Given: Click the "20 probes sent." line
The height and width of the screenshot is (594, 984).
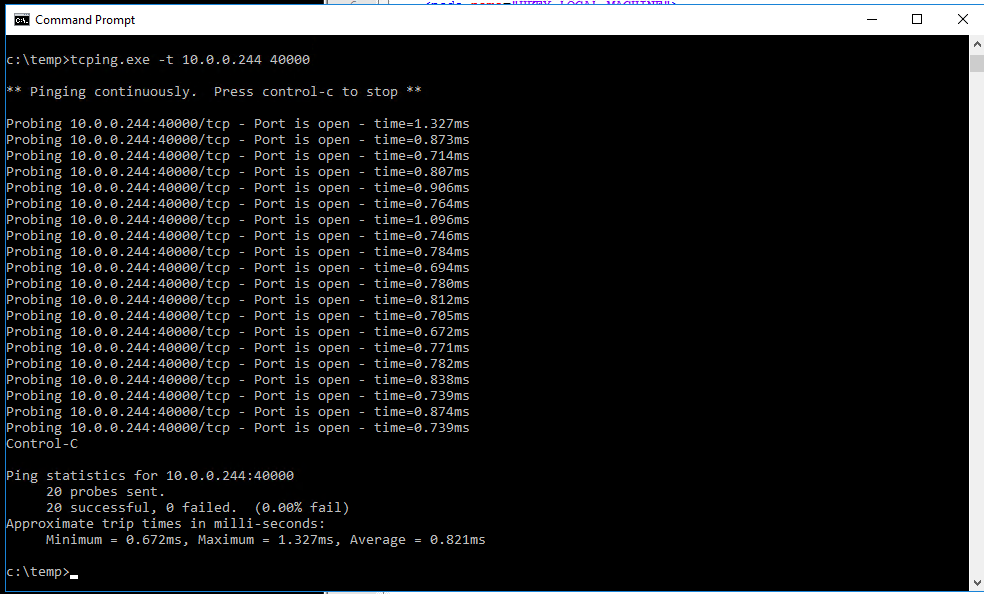Looking at the screenshot, I should pos(105,492).
